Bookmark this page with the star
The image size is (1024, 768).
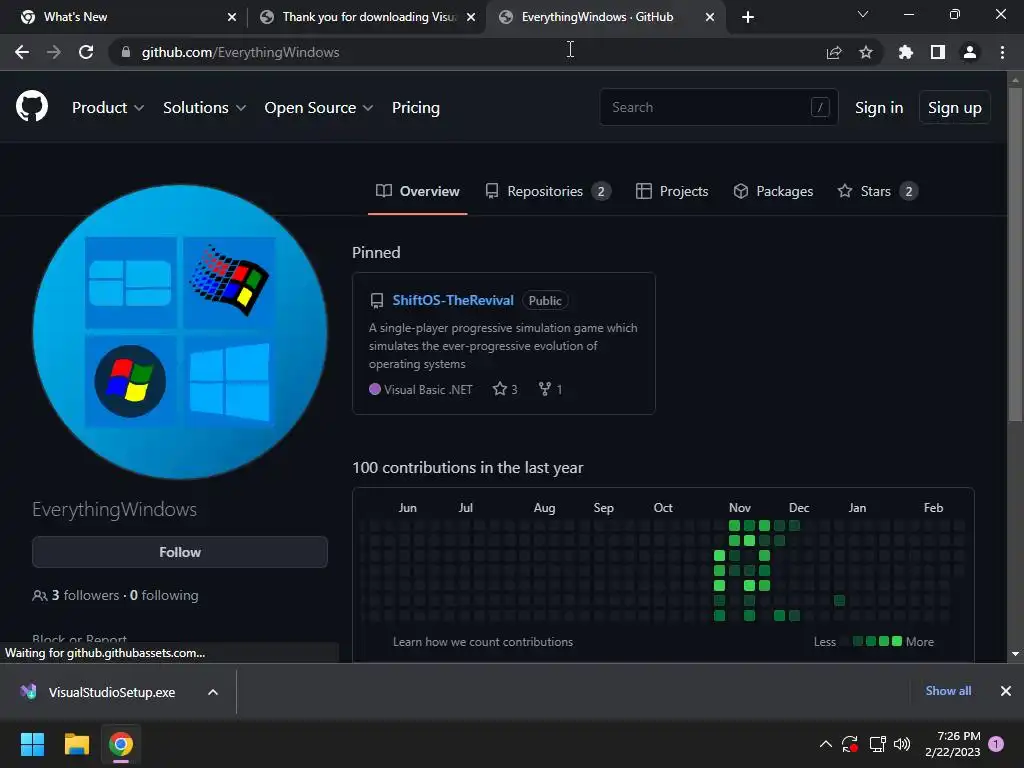pos(866,52)
